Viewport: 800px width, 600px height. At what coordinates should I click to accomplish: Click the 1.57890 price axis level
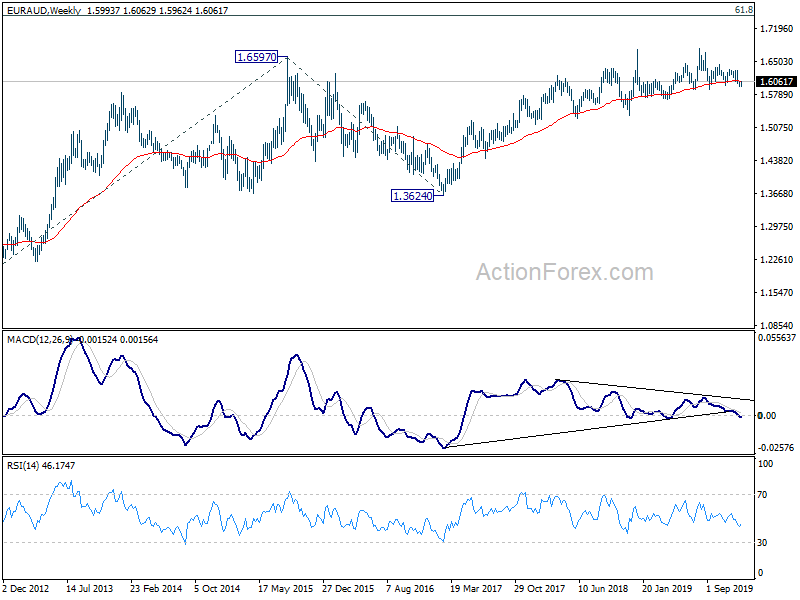pos(777,95)
